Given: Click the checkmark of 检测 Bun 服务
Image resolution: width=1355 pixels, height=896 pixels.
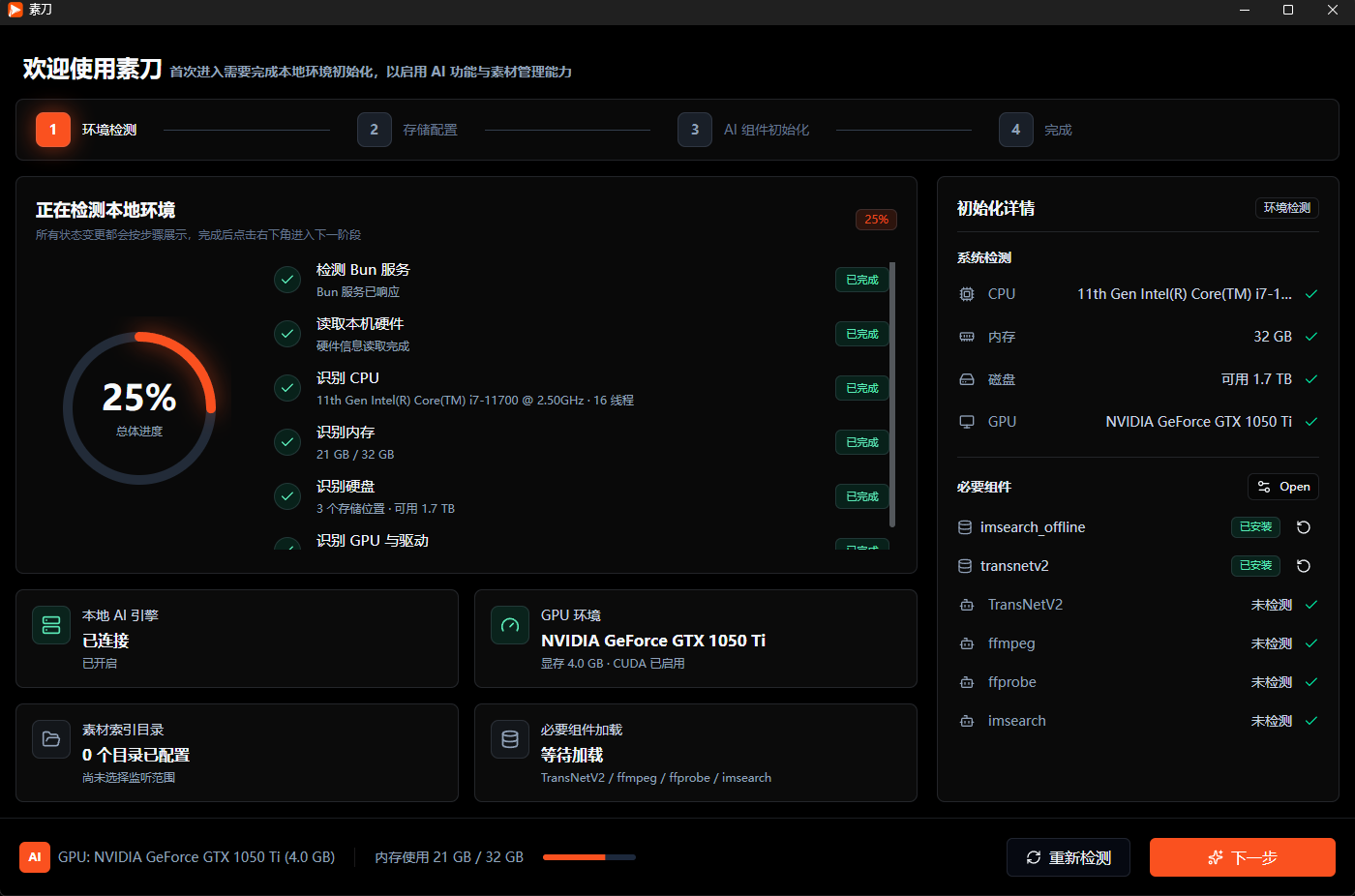Looking at the screenshot, I should point(287,280).
